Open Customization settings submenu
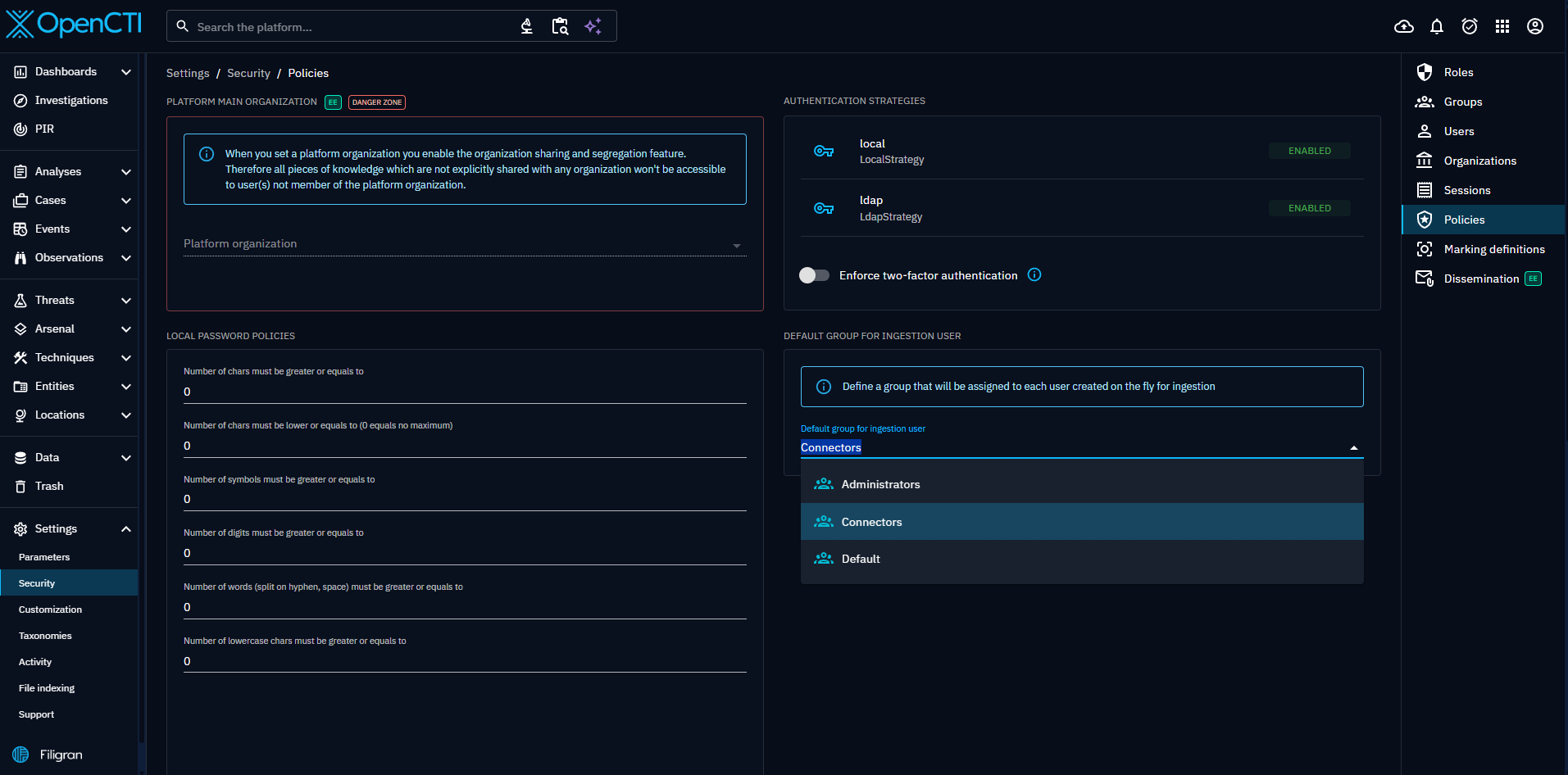The height and width of the screenshot is (775, 1568). click(69, 610)
